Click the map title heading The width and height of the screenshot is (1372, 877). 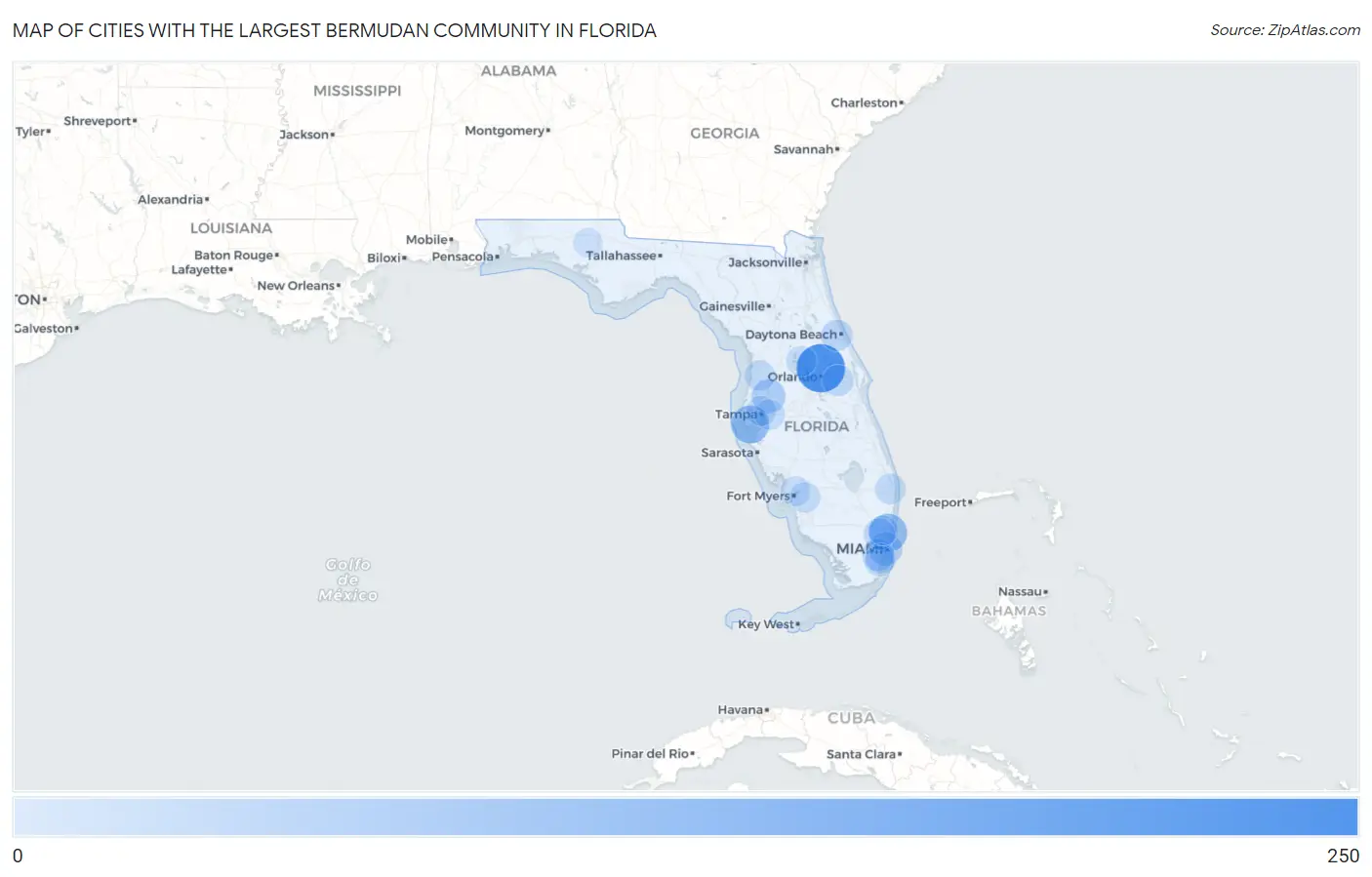click(335, 30)
